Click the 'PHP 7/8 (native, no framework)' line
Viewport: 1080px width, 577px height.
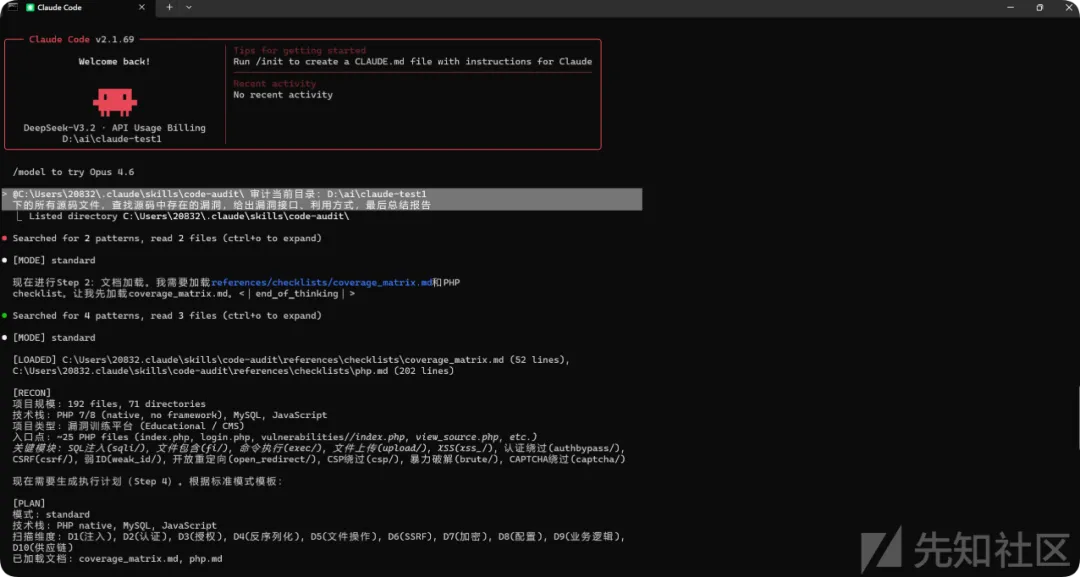click(169, 415)
